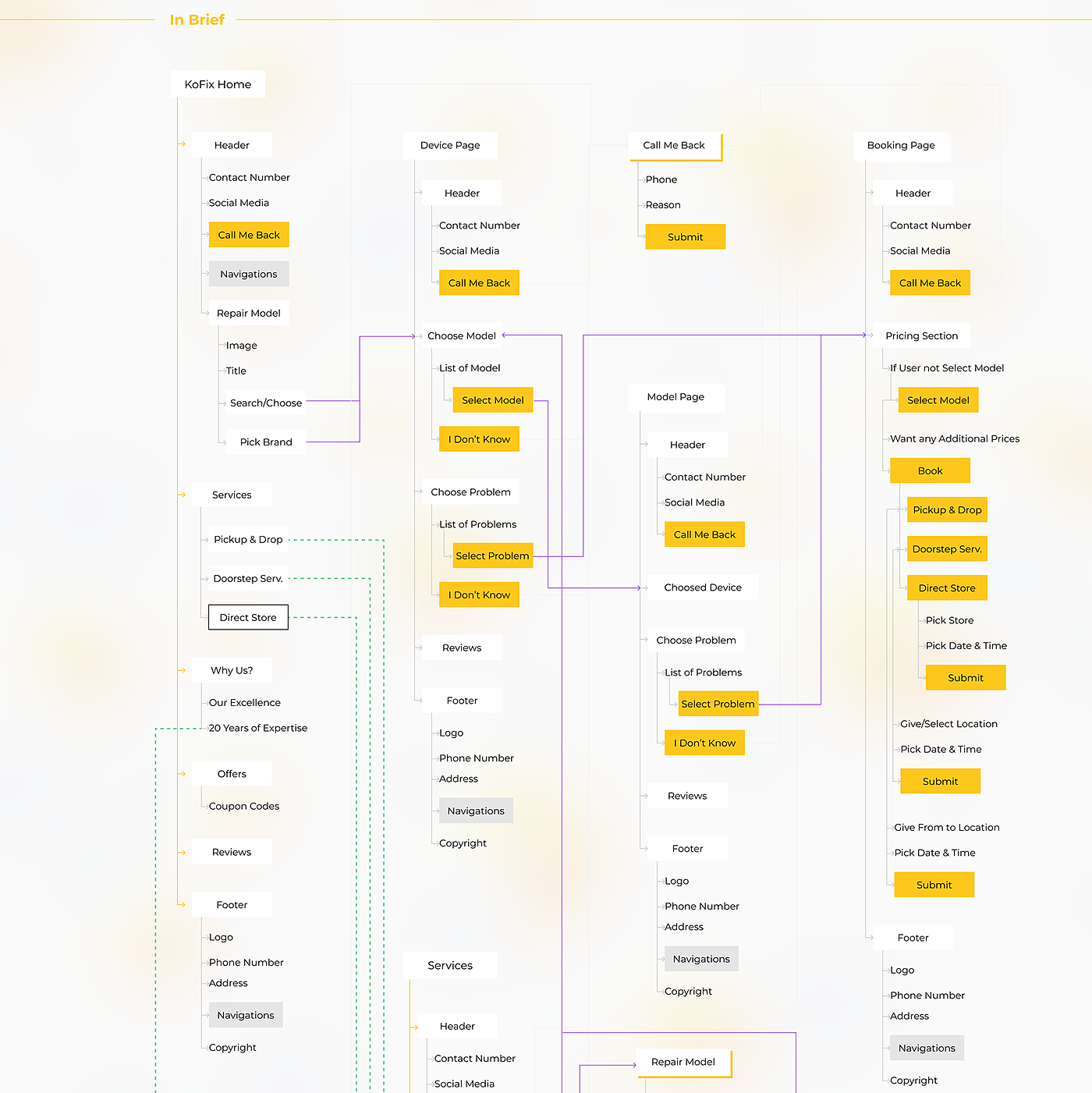The image size is (1092, 1093).
Task: Open the Device Page title node
Action: click(450, 145)
